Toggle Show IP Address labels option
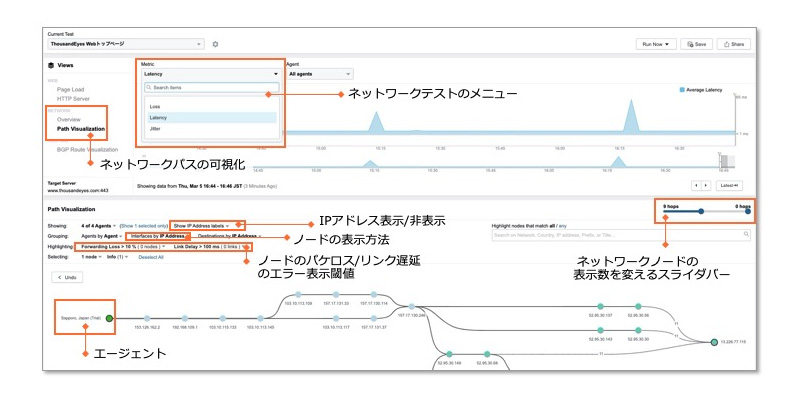Image resolution: width=800 pixels, height=400 pixels. [x=206, y=226]
